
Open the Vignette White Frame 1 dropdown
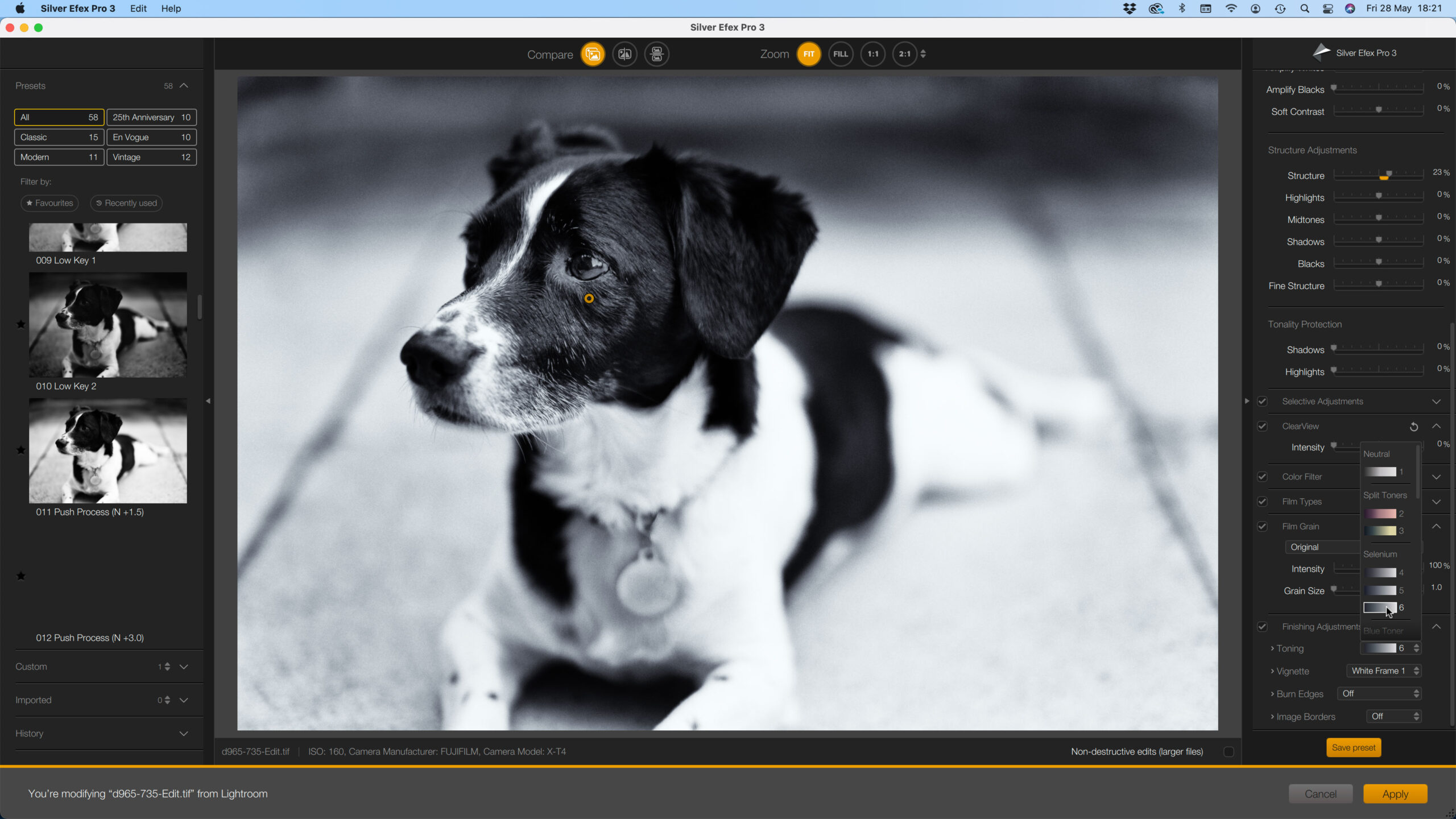coord(1384,671)
